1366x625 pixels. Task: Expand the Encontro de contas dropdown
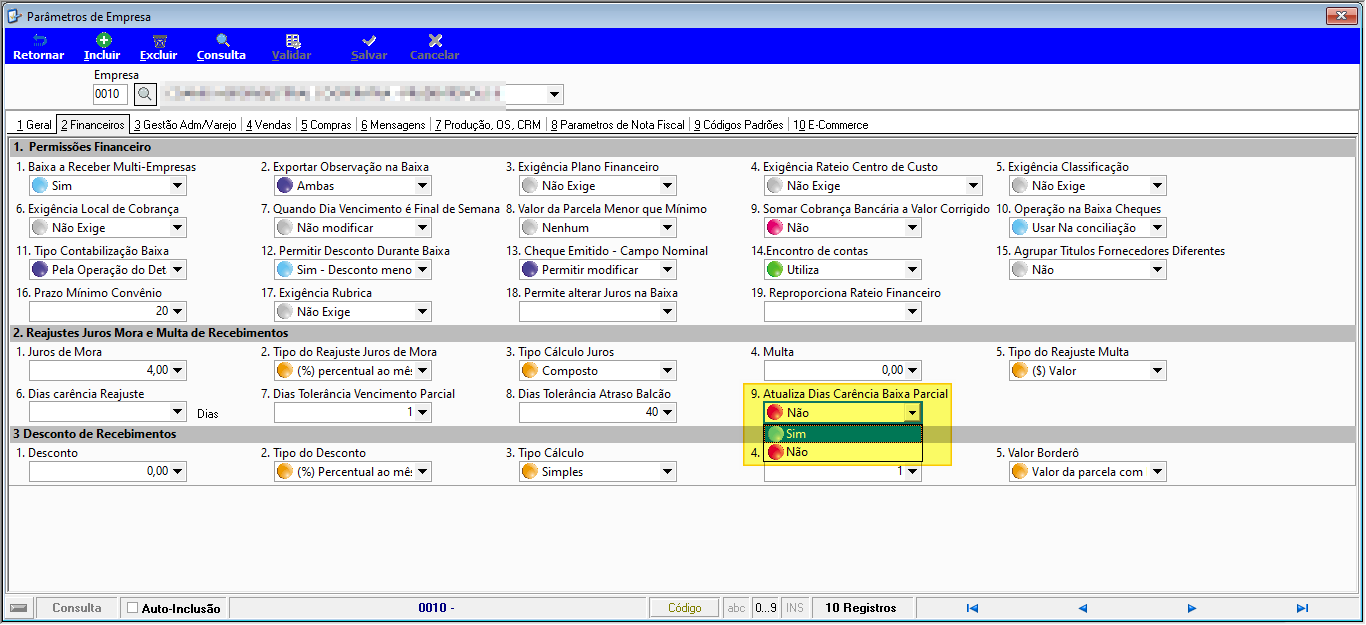[x=911, y=270]
